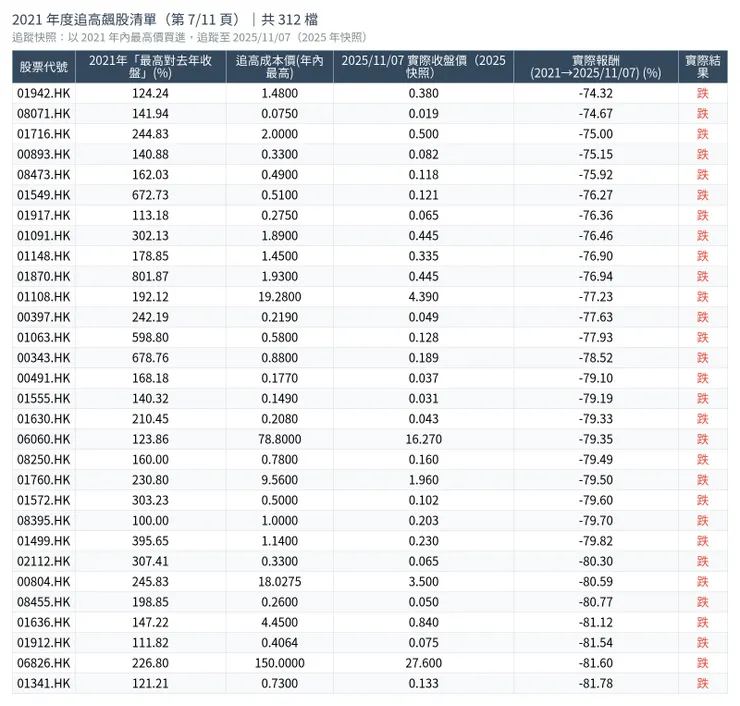Select the -77.23 return value
This screenshot has width=740, height=706.
pos(596,296)
